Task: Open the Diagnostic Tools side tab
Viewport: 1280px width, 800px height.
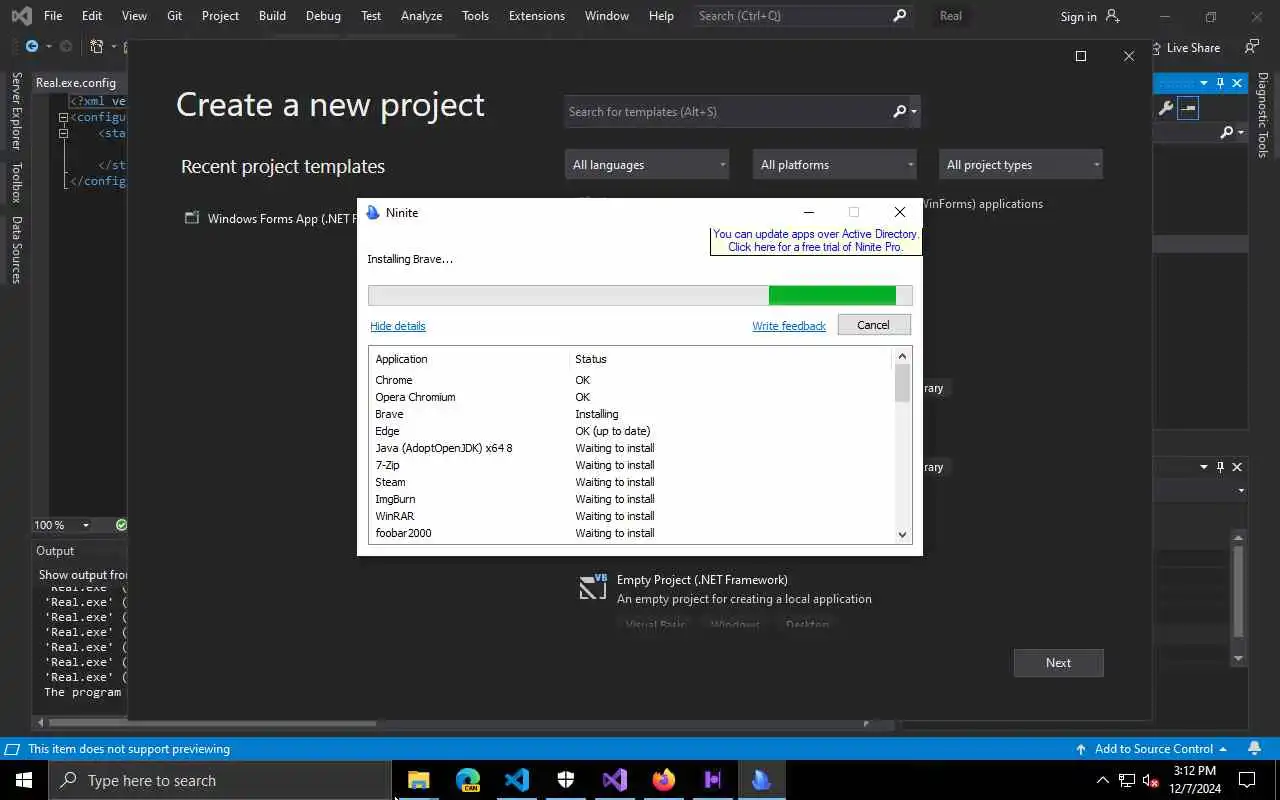Action: pos(1263,115)
